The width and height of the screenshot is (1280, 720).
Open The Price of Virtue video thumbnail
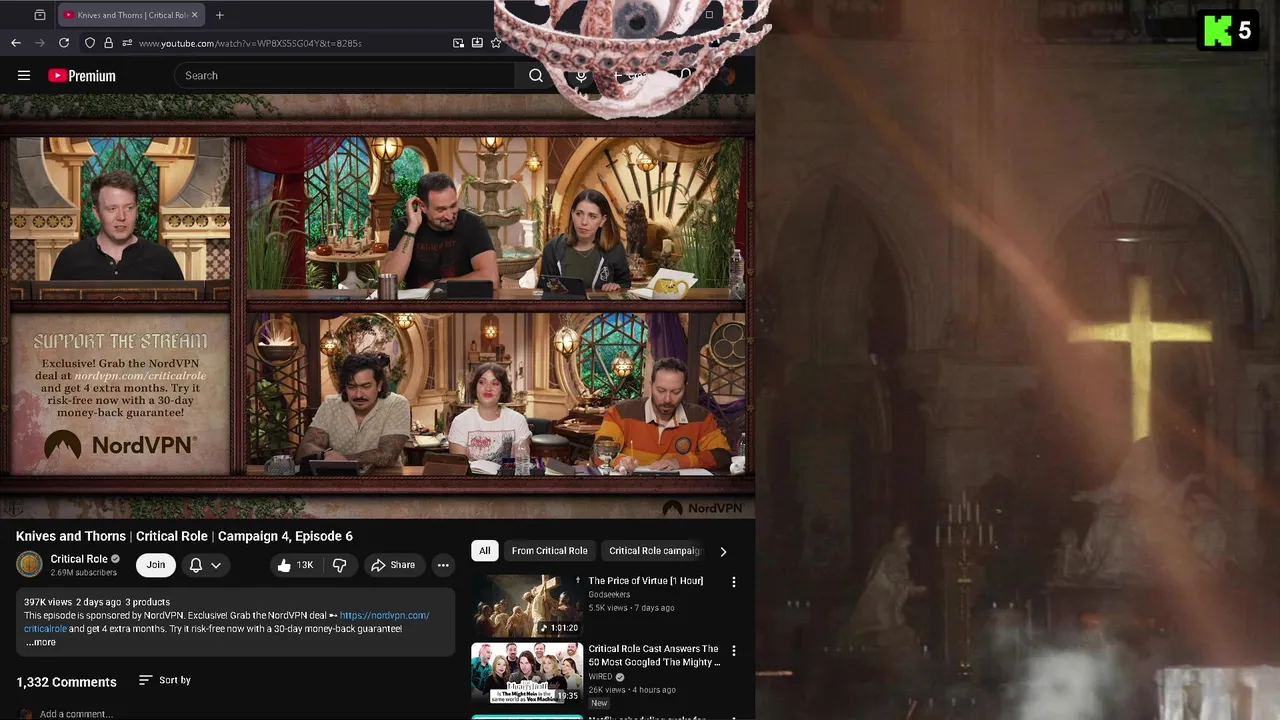click(527, 605)
